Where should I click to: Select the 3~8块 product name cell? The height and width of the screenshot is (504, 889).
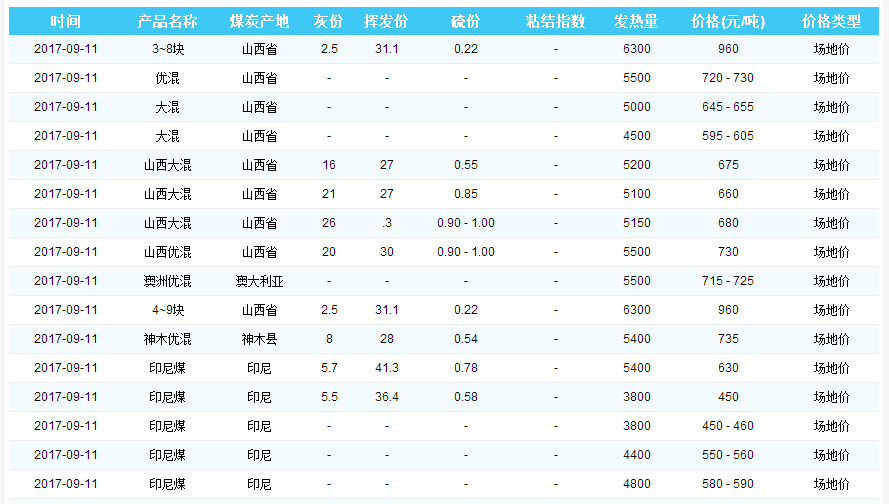click(x=167, y=49)
